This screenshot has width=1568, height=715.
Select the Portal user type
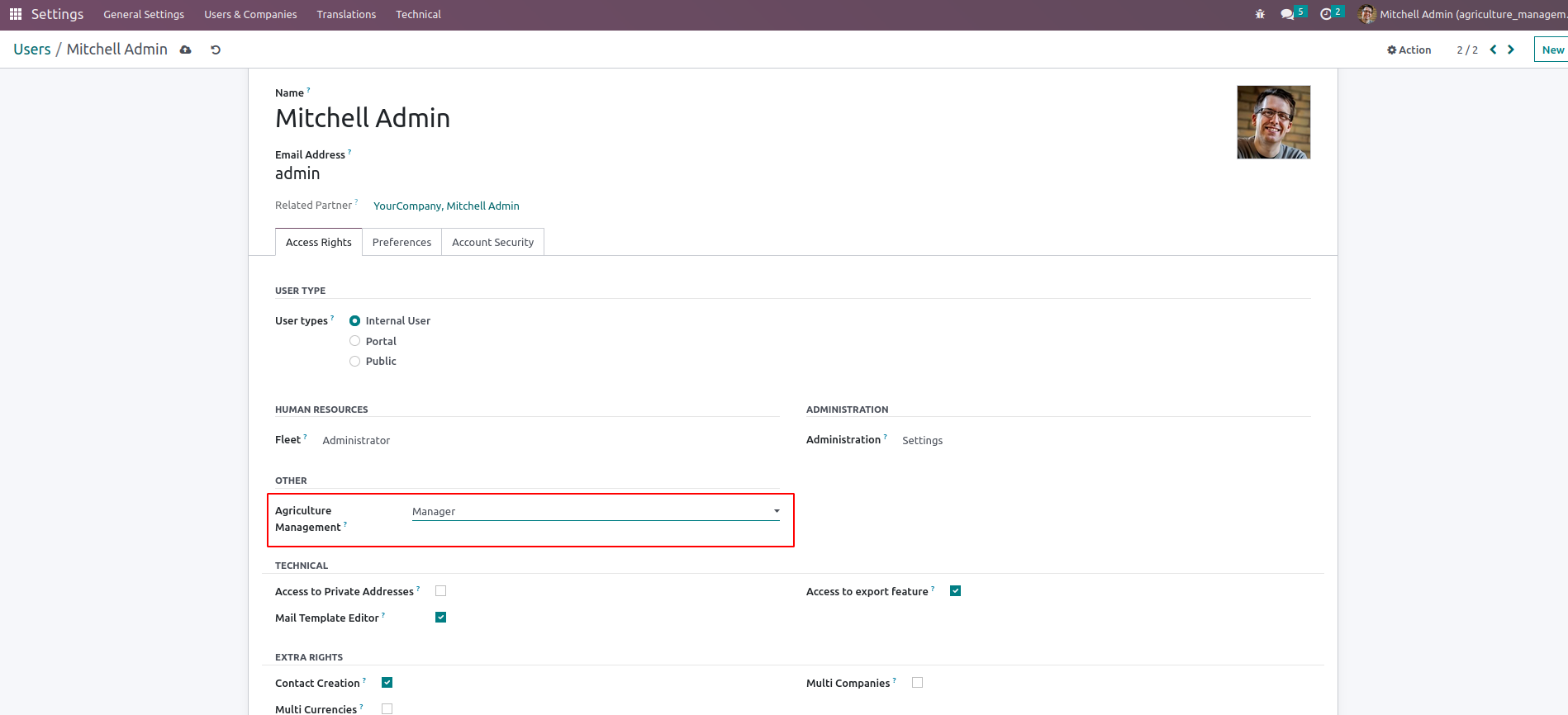coord(355,341)
